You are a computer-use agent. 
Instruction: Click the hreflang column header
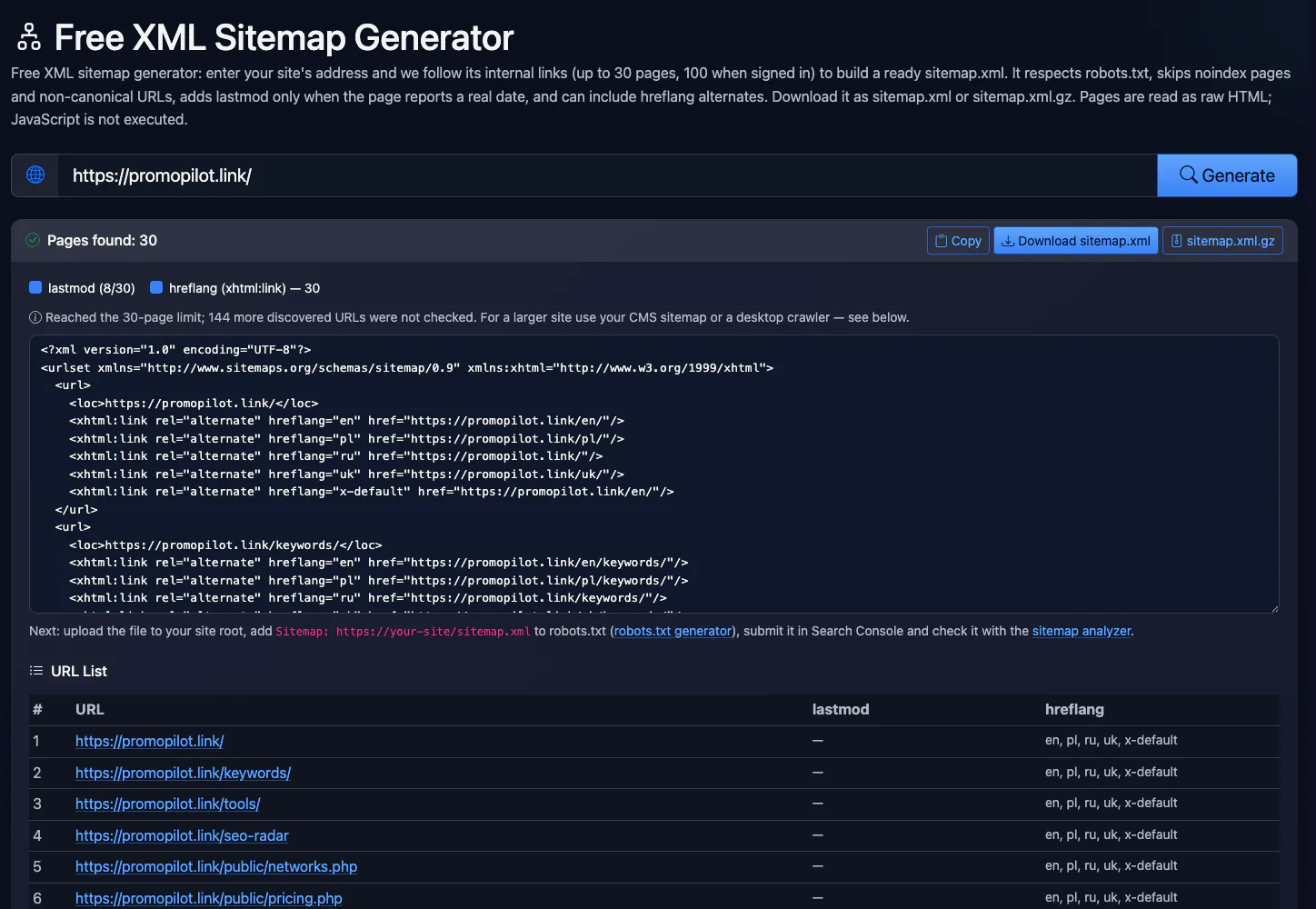pyautogui.click(x=1074, y=709)
